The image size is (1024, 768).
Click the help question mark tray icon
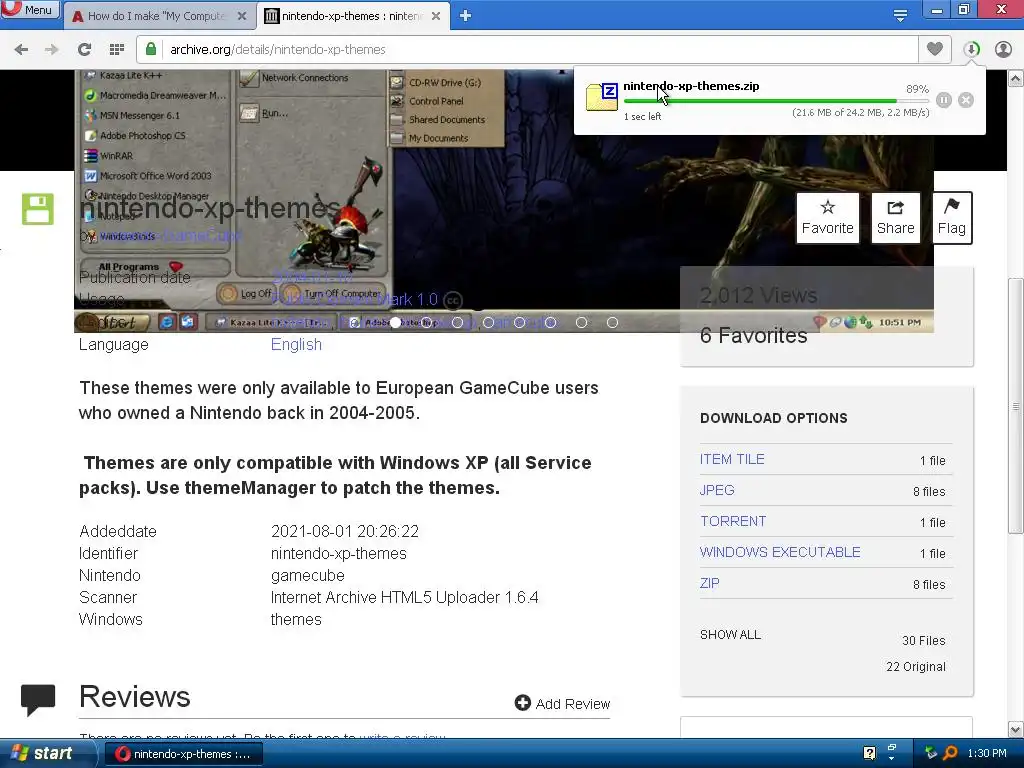pos(869,753)
